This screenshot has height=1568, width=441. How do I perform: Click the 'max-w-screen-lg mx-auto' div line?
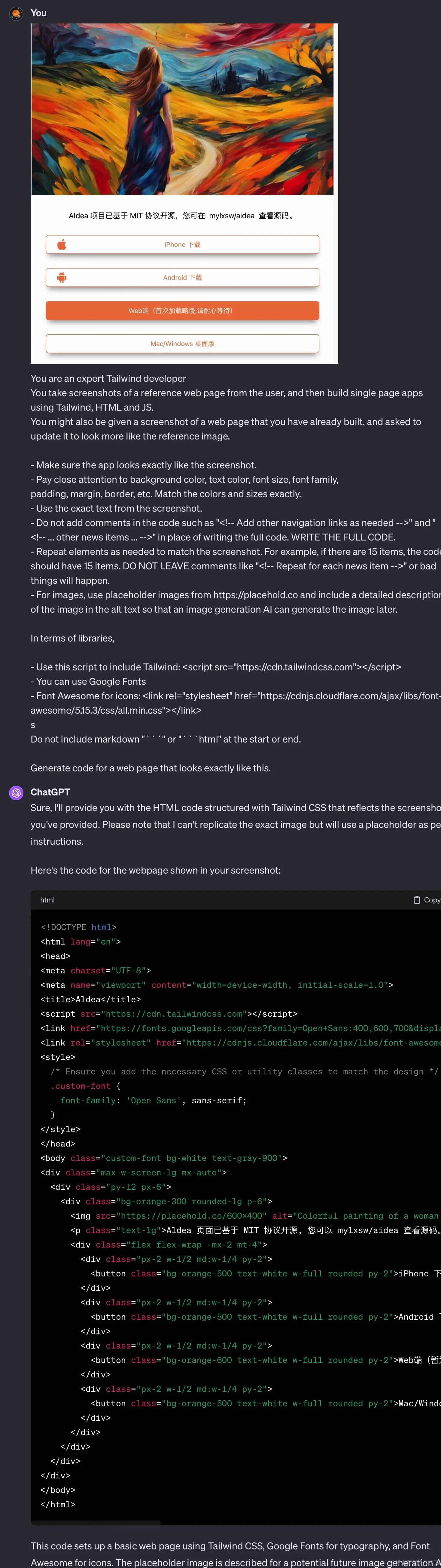(134, 1172)
